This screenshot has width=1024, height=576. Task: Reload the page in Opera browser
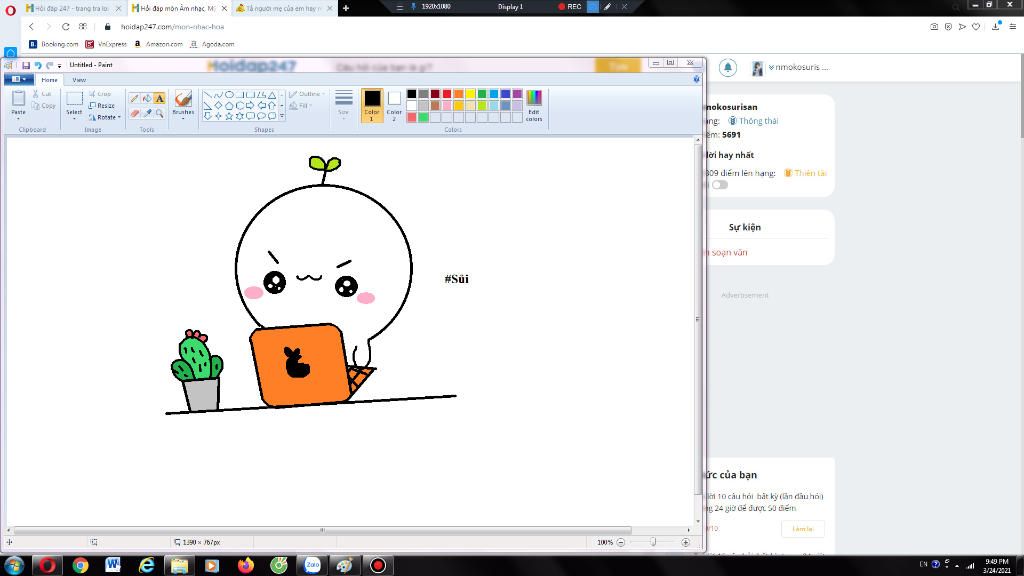[65, 27]
